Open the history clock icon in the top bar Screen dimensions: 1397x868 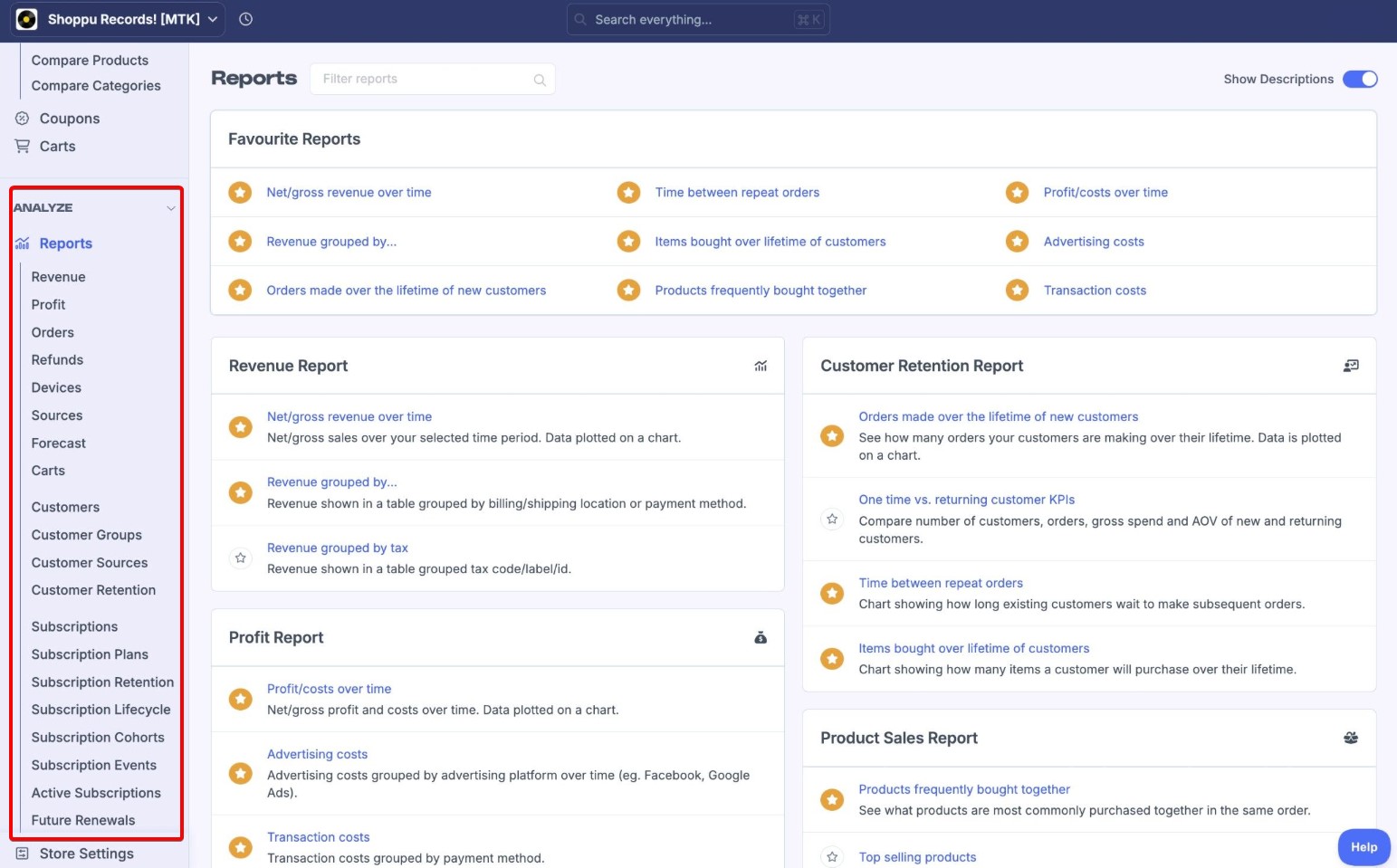(x=245, y=18)
